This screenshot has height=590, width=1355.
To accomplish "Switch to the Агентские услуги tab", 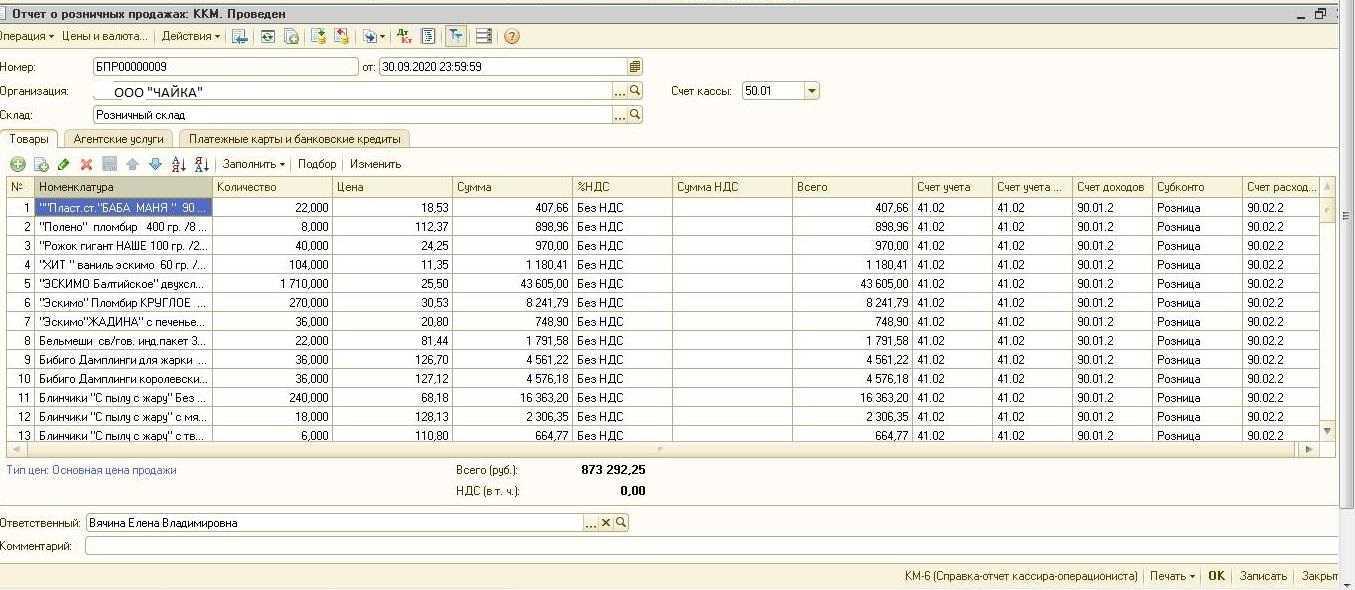I will coord(118,139).
